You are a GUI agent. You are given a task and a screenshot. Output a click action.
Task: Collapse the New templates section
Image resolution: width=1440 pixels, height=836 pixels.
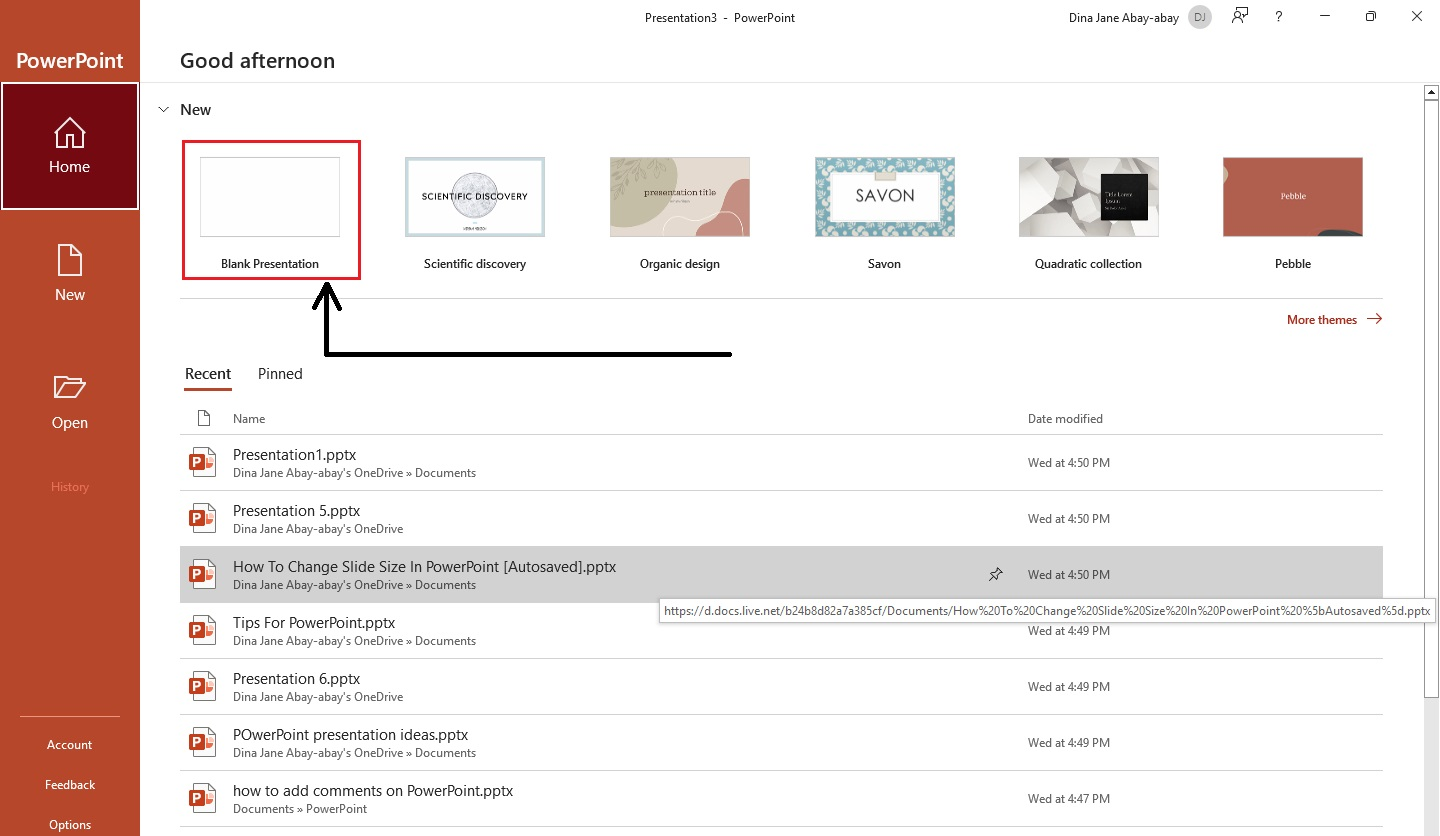(163, 109)
